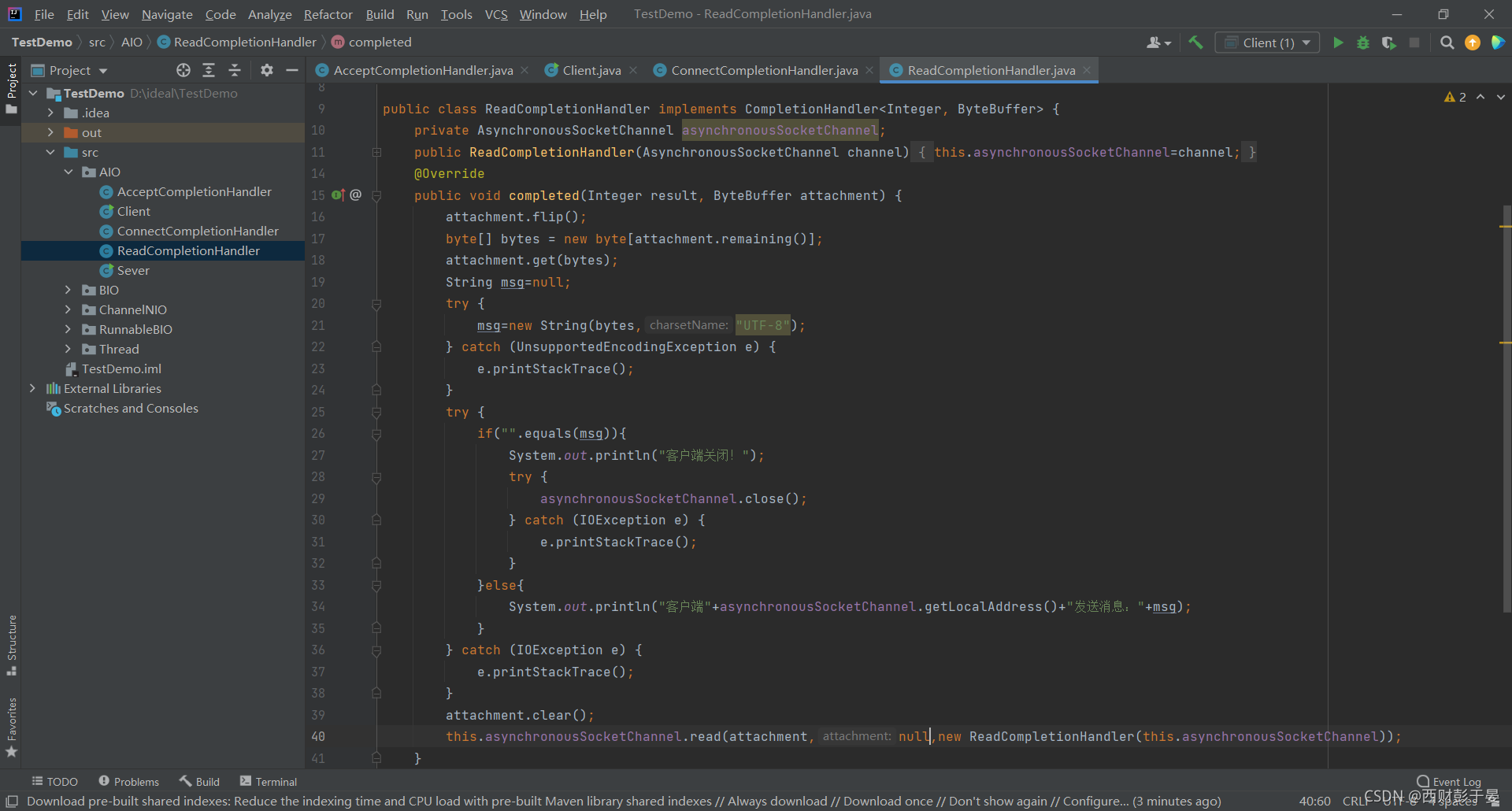Expand the BIO package
This screenshot has height=811, width=1512.
(69, 290)
